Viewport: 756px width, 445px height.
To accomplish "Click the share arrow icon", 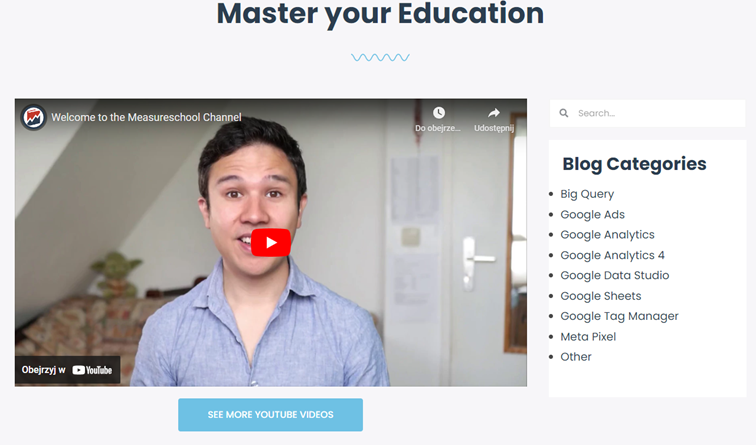I will 494,113.
